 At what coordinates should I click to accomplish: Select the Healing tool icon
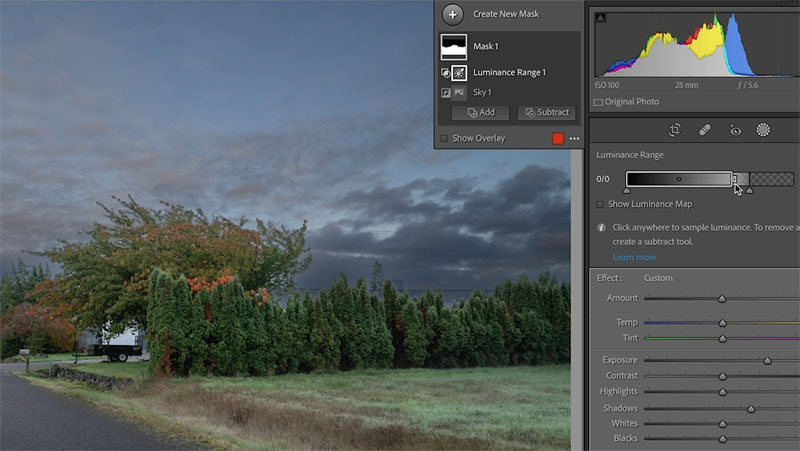(x=705, y=130)
